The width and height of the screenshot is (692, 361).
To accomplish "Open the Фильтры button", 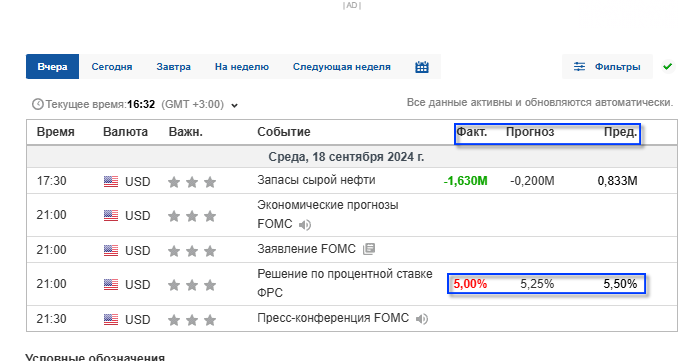I will click(x=607, y=67).
